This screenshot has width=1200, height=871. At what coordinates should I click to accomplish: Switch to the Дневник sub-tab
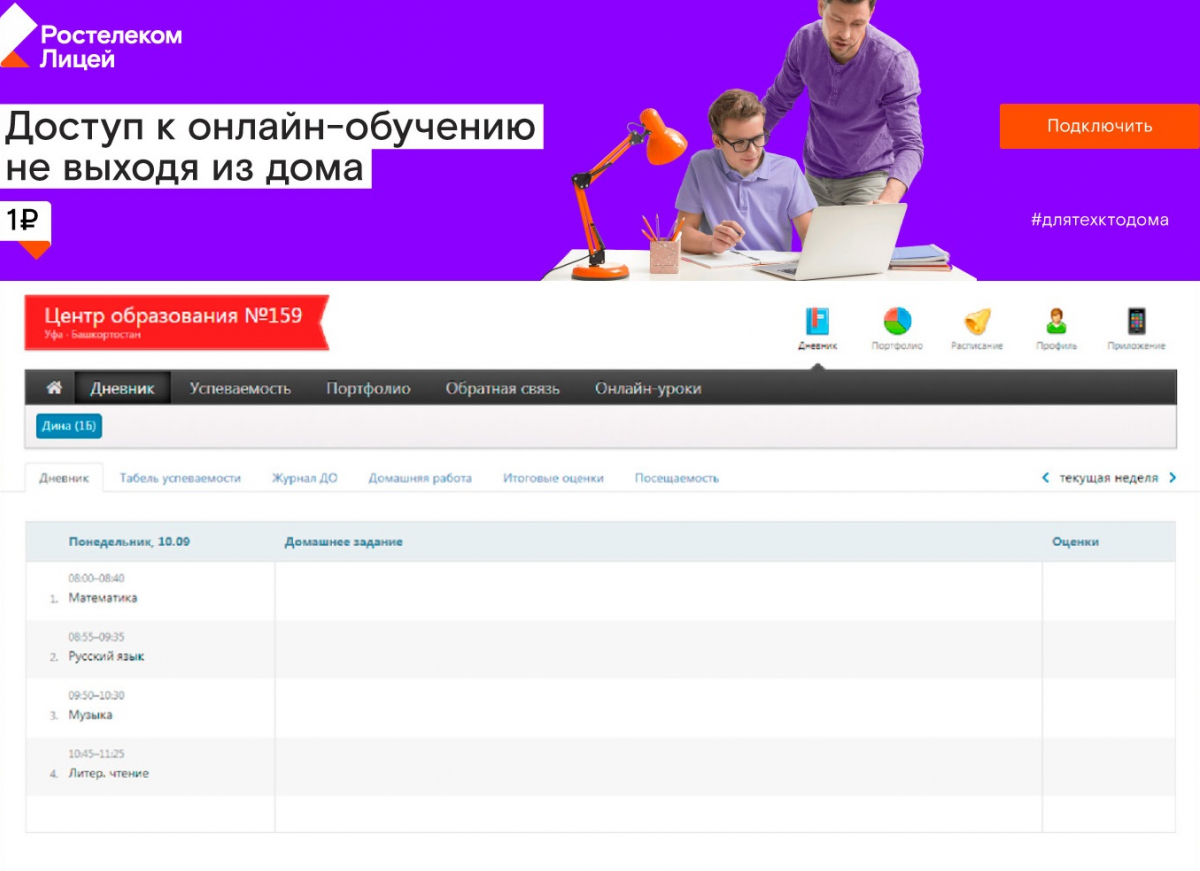[x=64, y=478]
